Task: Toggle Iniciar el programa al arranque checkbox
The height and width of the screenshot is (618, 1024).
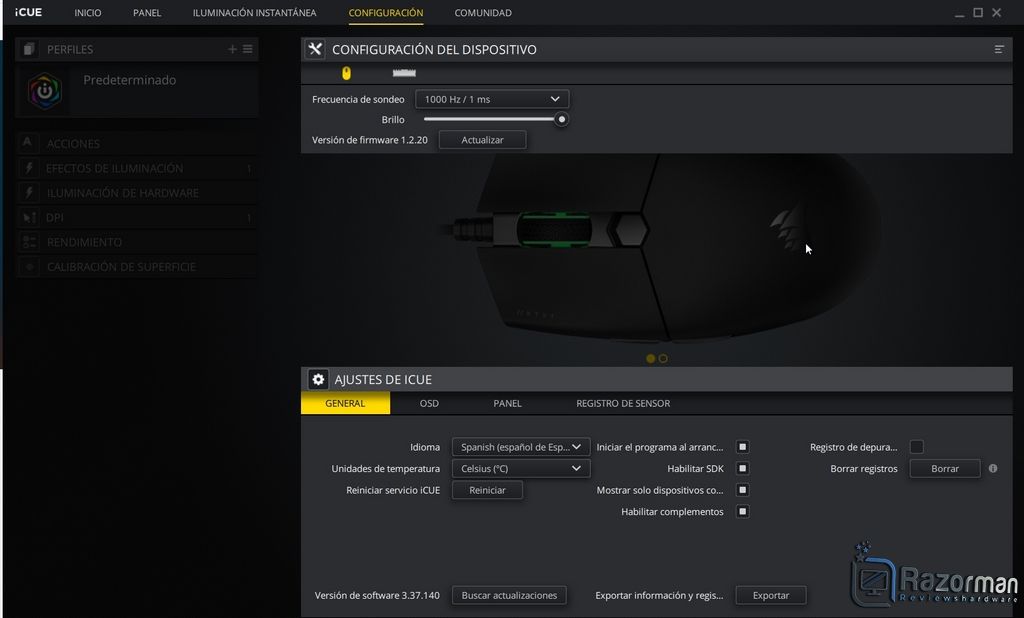Action: click(x=743, y=447)
